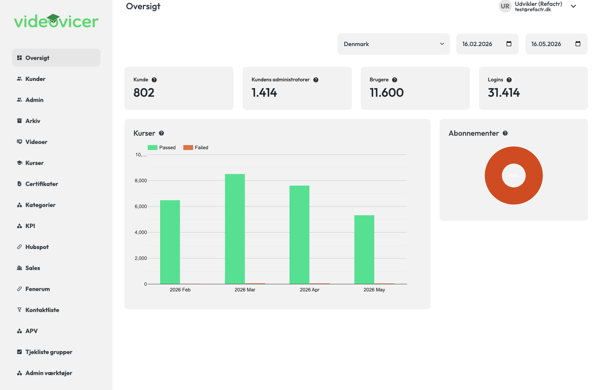Click the Kategorier hierarchy icon
Viewport: 600px width, 390px height.
coord(19,205)
